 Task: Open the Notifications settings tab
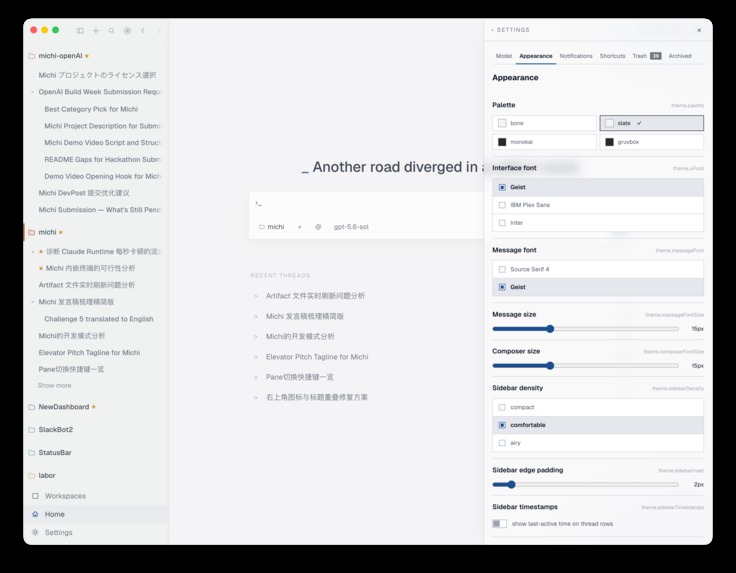576,56
